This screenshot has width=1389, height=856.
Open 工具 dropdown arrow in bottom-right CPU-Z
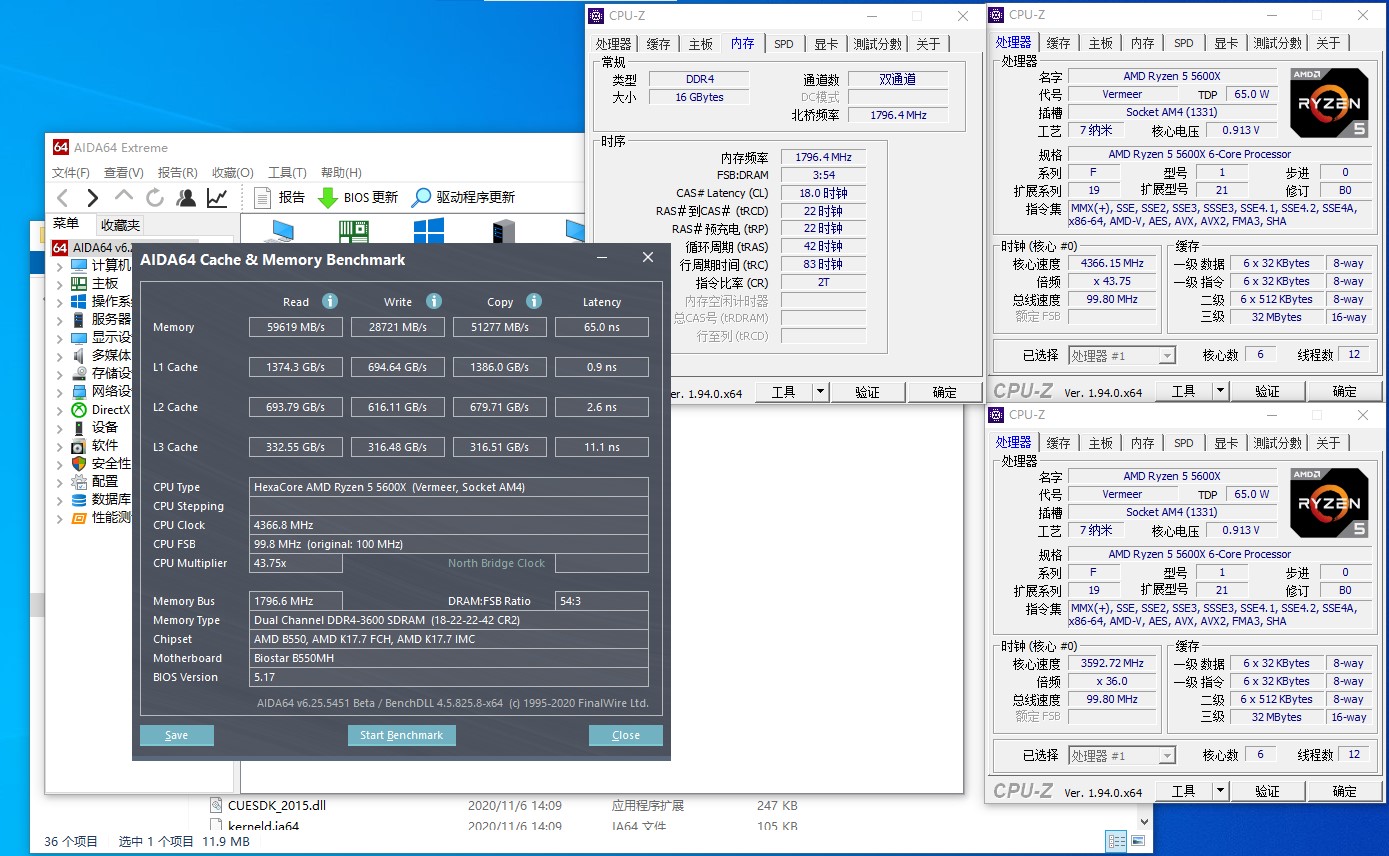pyautogui.click(x=1220, y=791)
